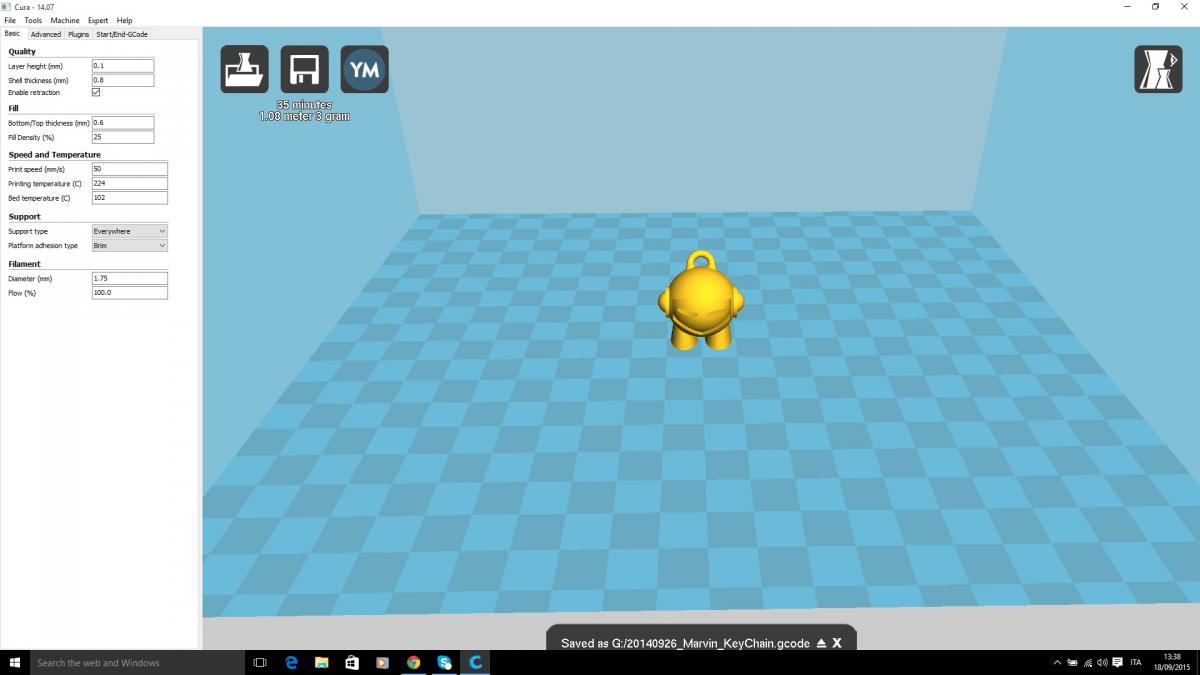Click the 'Saved as G:/20140926_Marvin_KeyChain.gcode' text
Screen dimensions: 1200x675
pyautogui.click(x=685, y=643)
